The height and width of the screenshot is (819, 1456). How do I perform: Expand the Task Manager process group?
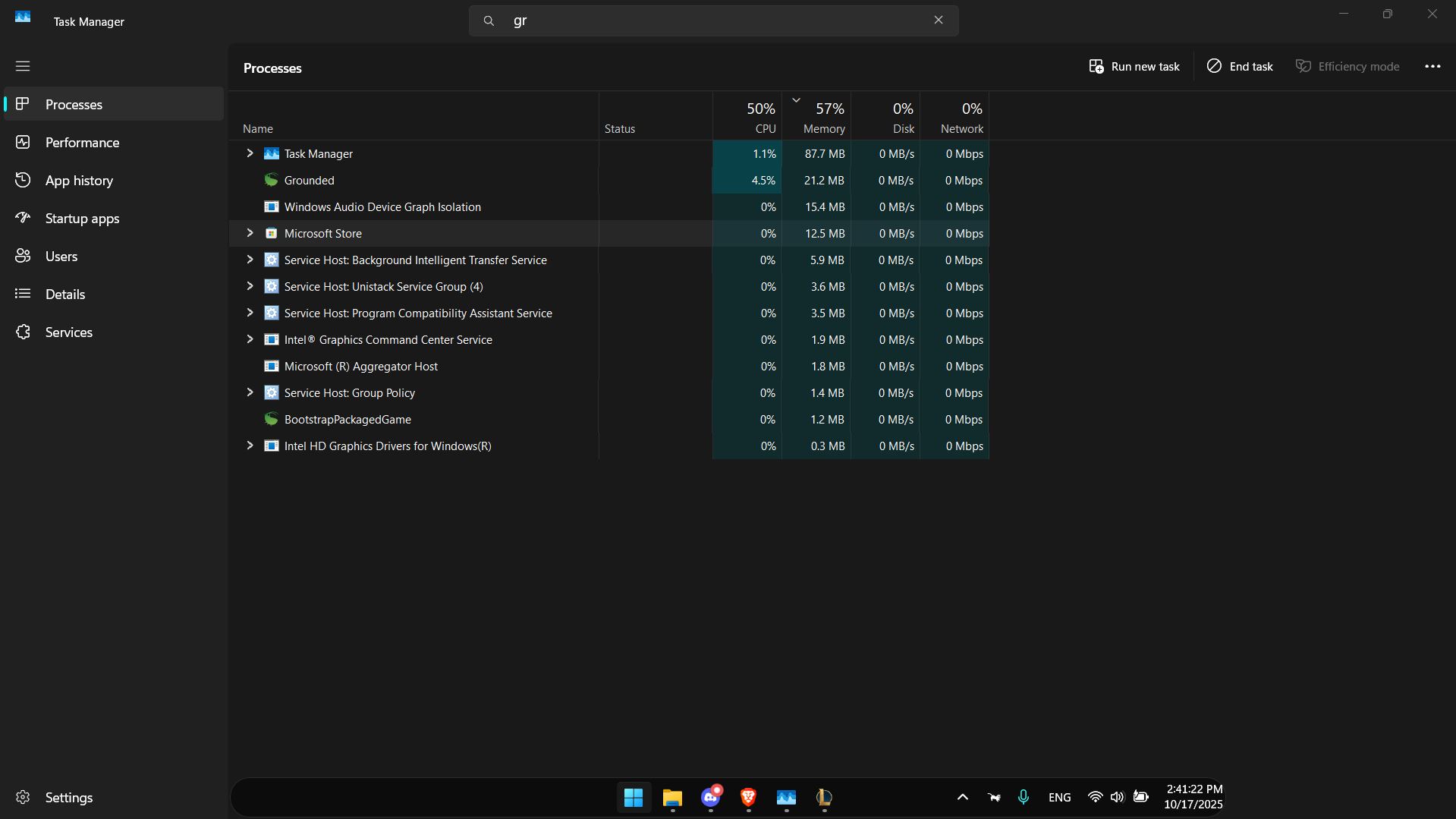(x=250, y=153)
